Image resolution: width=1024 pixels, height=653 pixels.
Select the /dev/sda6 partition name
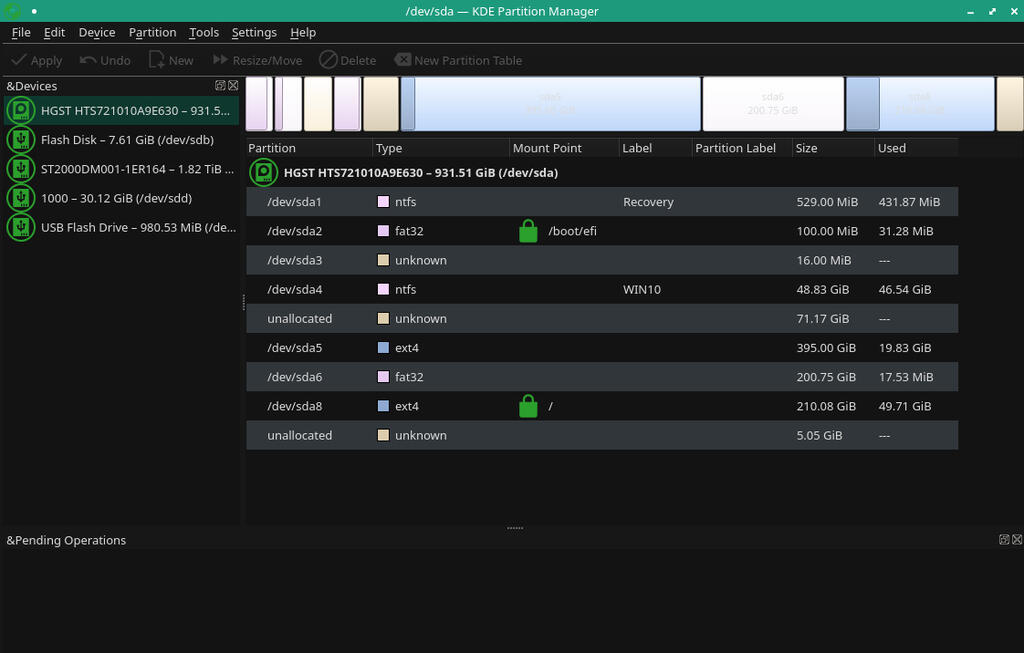click(295, 377)
